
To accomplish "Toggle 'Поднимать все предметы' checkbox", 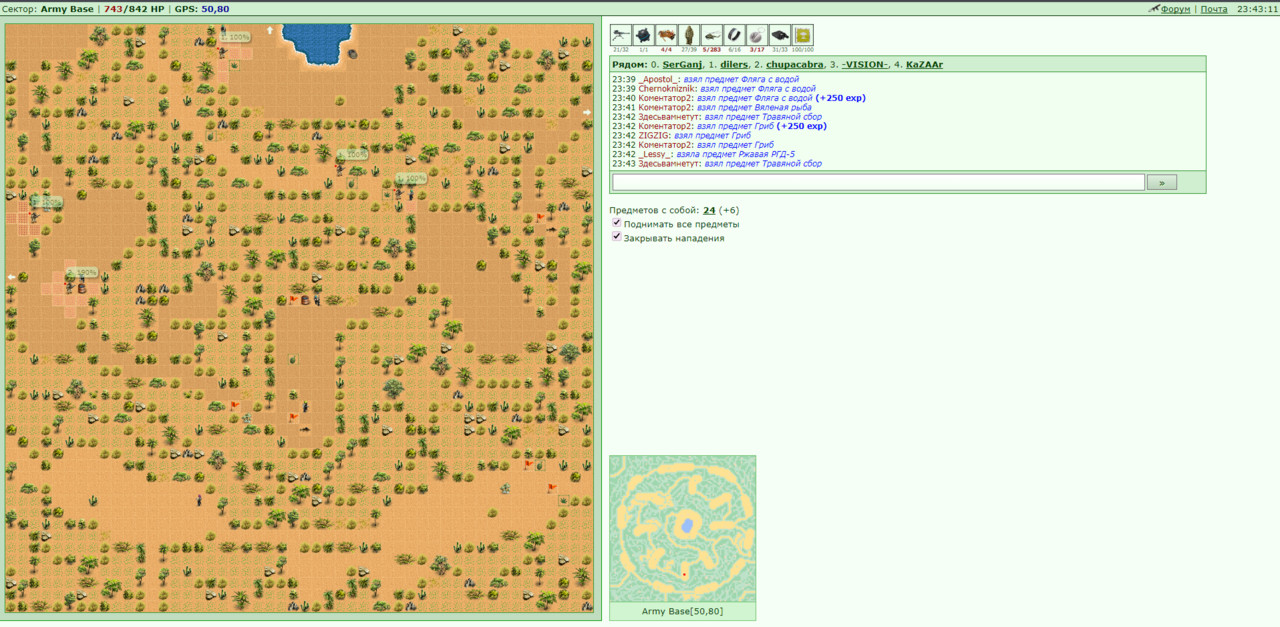I will pos(616,223).
